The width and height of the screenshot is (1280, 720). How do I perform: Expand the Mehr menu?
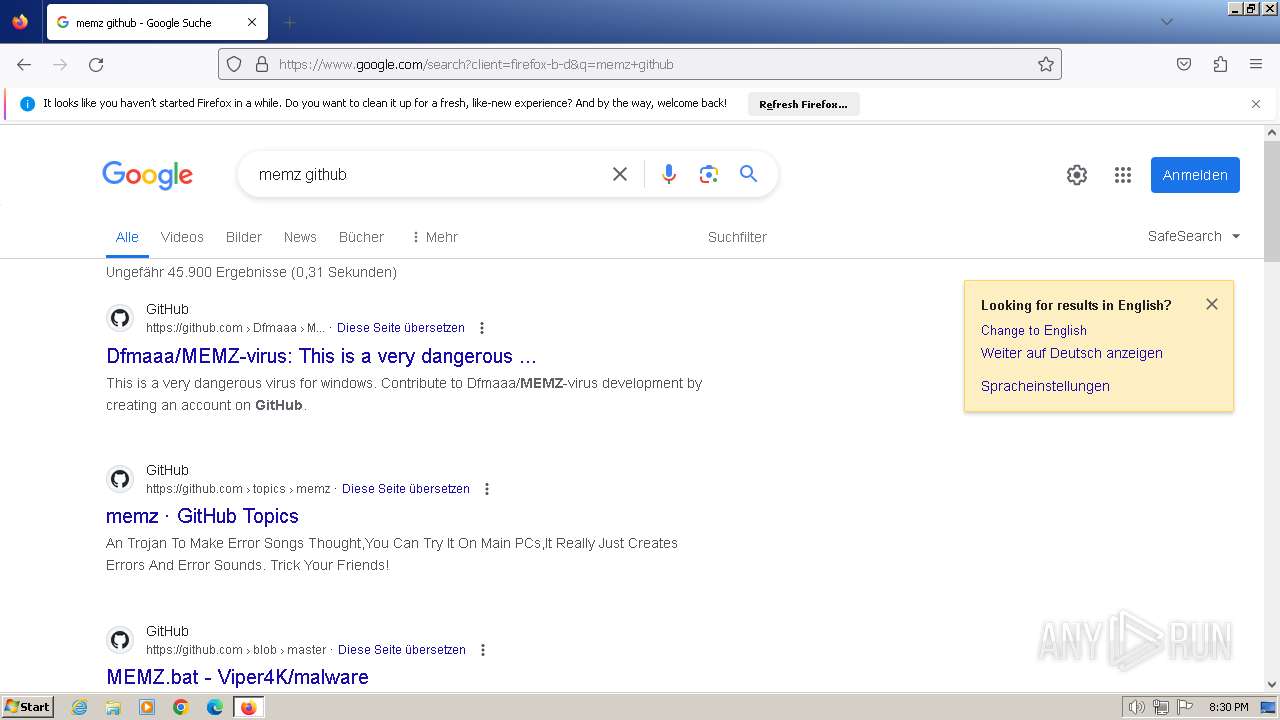pos(434,237)
